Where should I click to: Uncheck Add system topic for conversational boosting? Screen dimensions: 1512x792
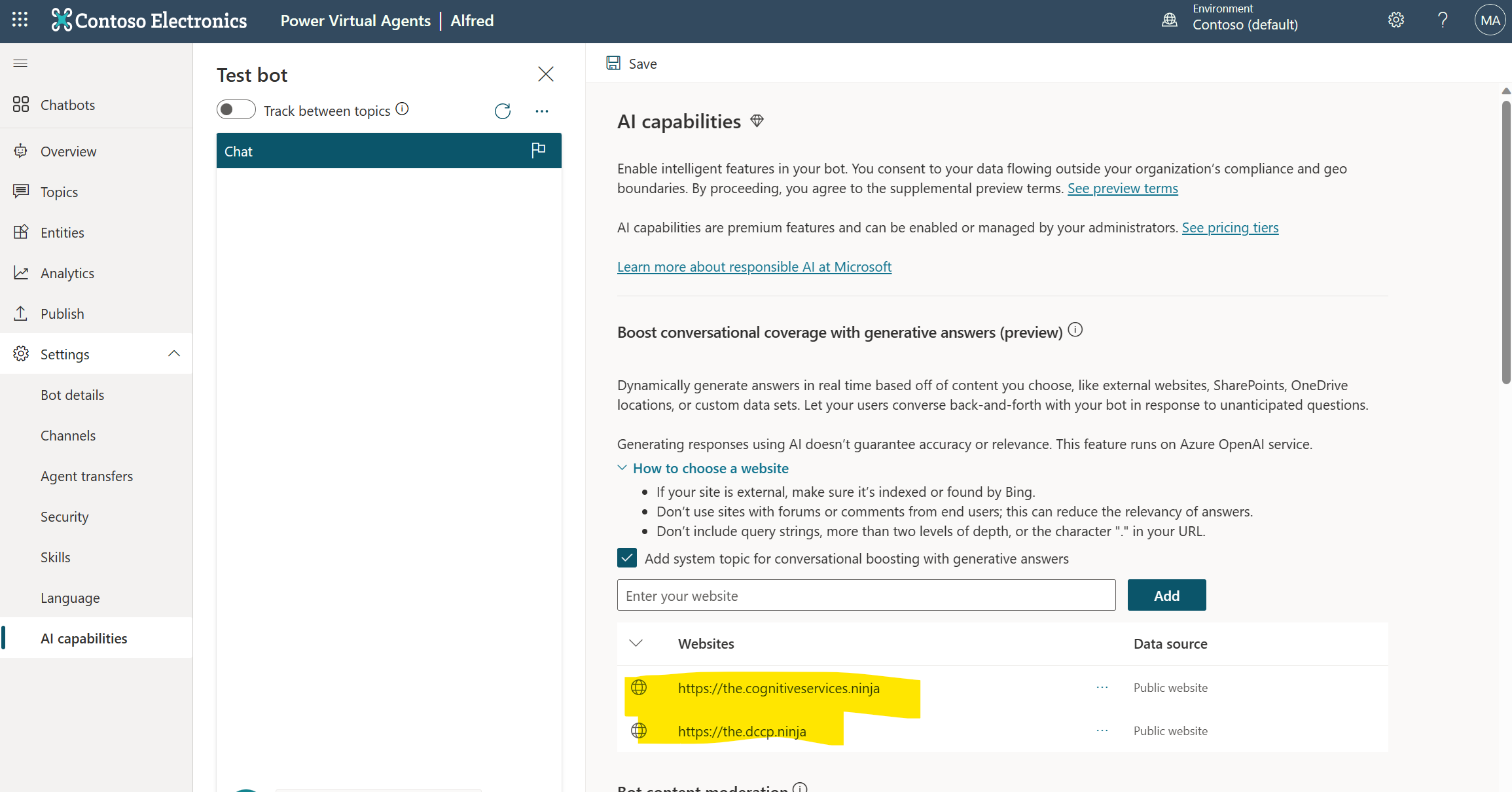627,558
